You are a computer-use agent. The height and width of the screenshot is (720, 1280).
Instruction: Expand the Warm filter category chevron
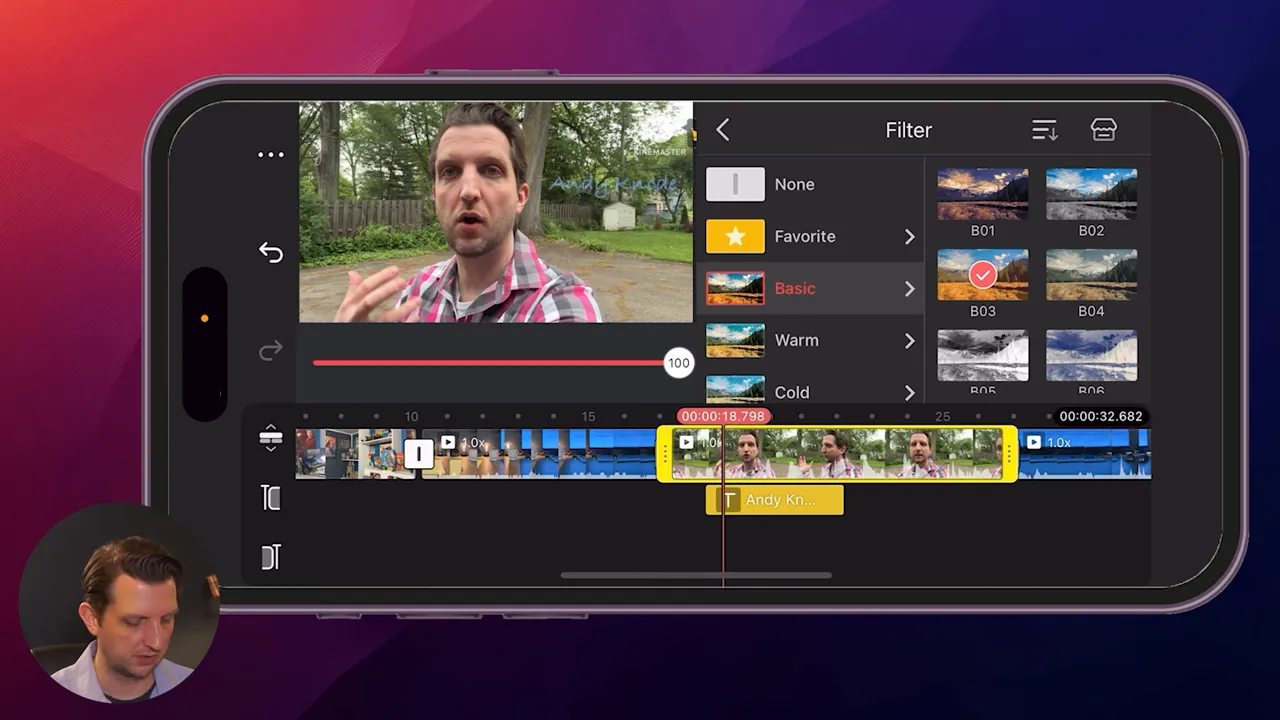[909, 340]
